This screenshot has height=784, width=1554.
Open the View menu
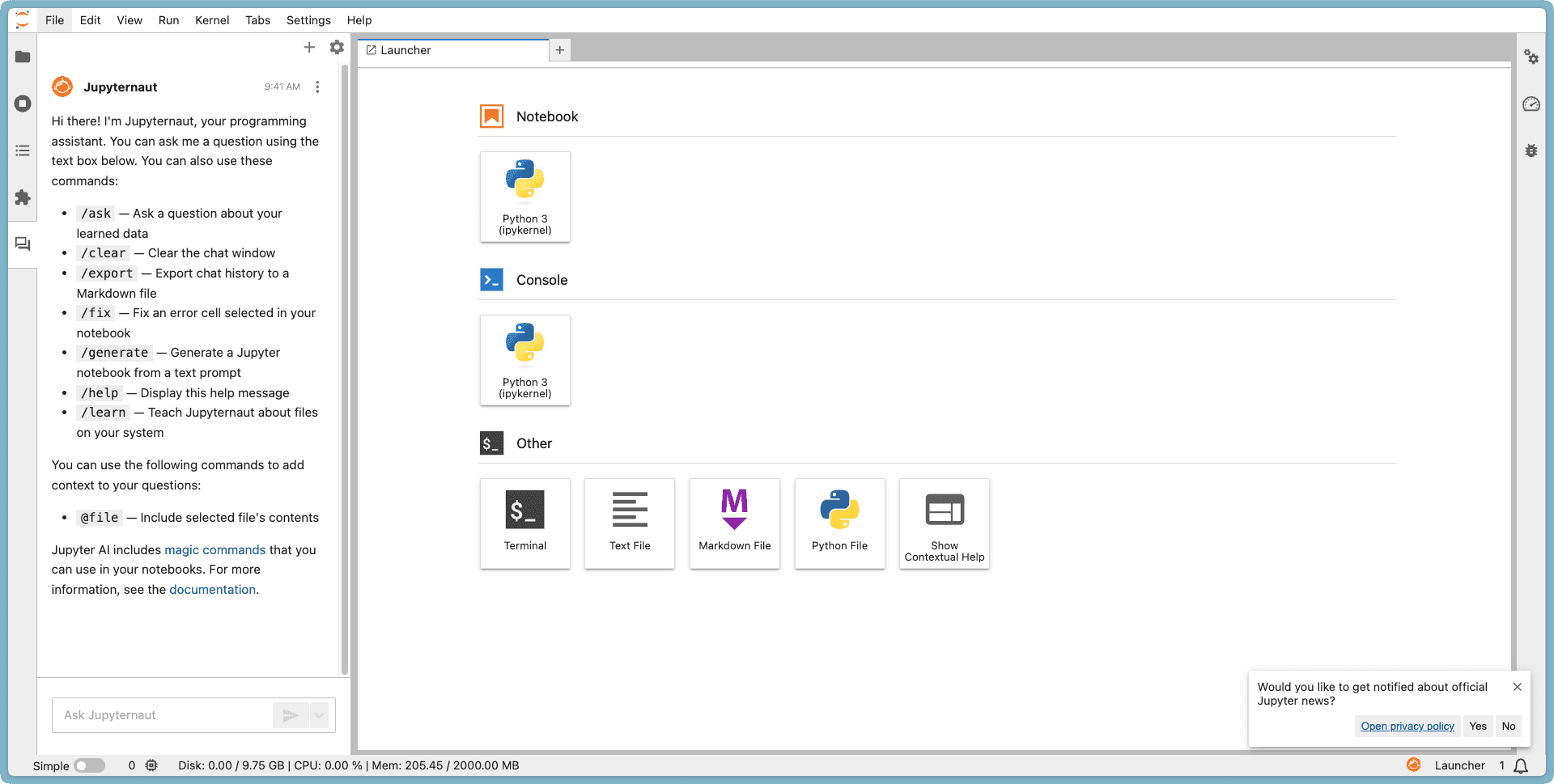point(129,20)
